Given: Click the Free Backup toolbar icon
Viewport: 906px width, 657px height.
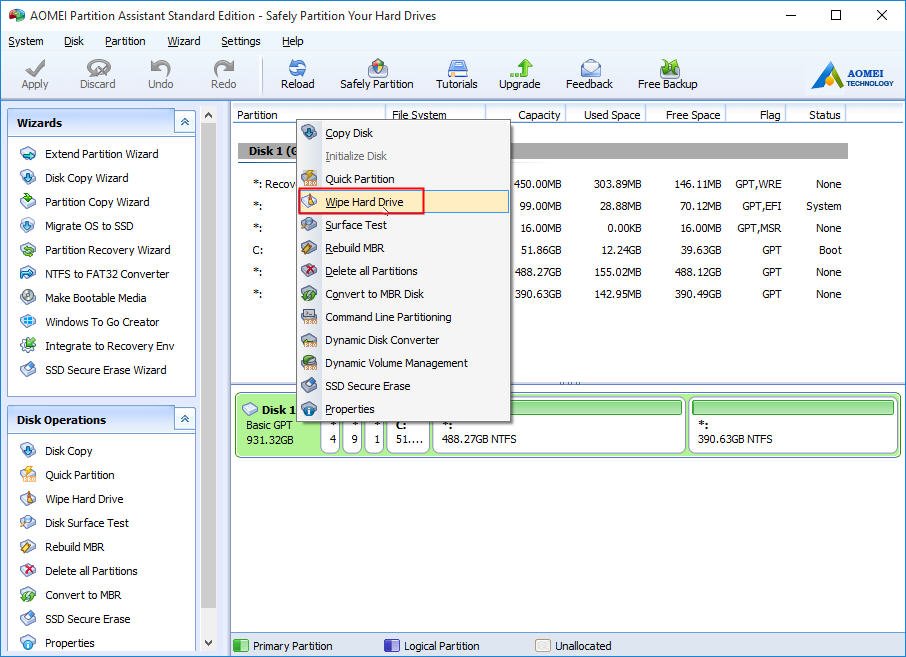Looking at the screenshot, I should (669, 68).
